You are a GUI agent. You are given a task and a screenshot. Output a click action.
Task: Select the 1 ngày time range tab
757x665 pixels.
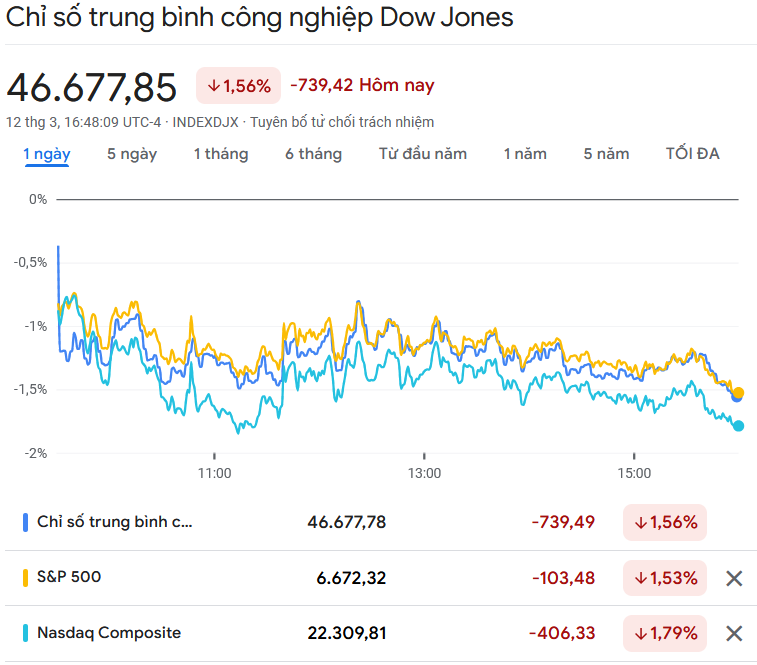point(47,154)
